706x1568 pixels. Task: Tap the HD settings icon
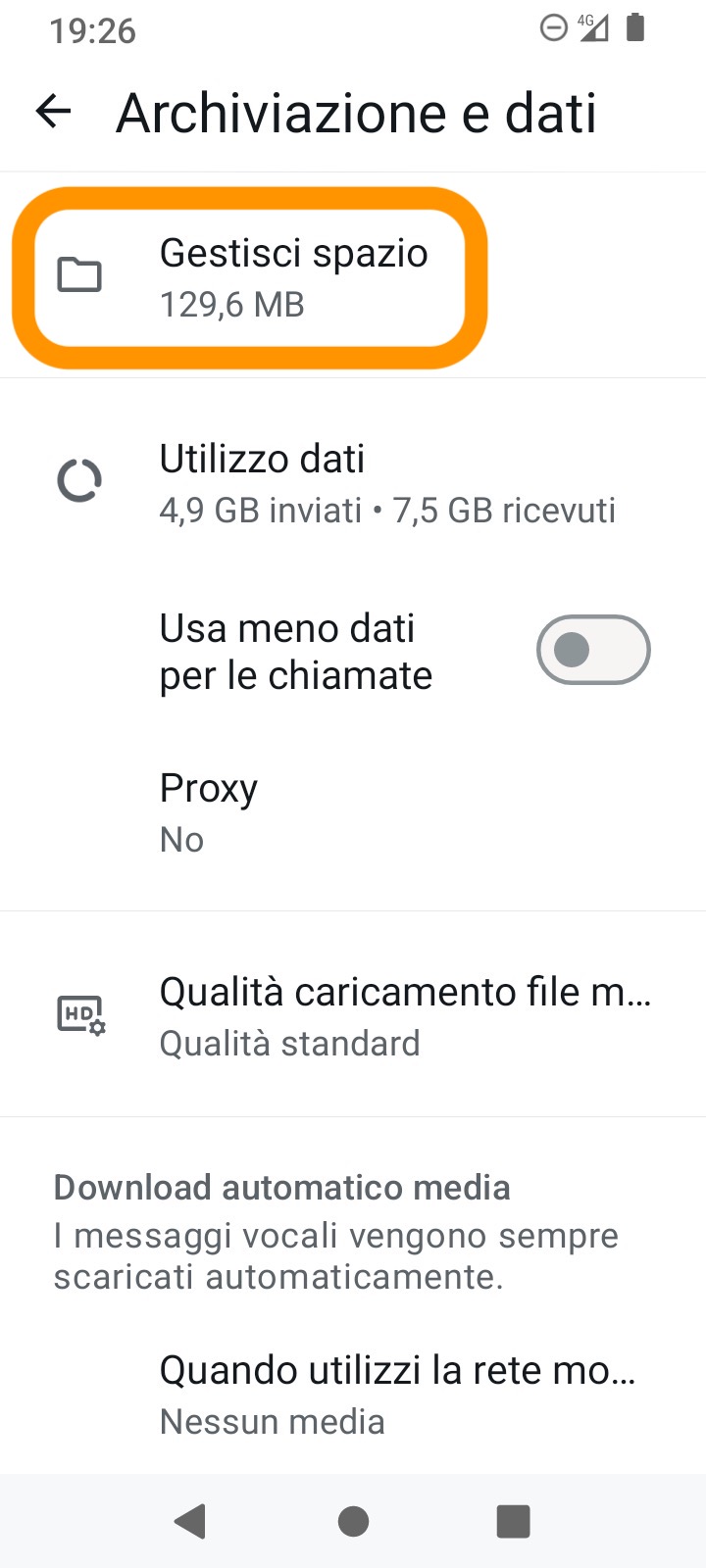[81, 1015]
